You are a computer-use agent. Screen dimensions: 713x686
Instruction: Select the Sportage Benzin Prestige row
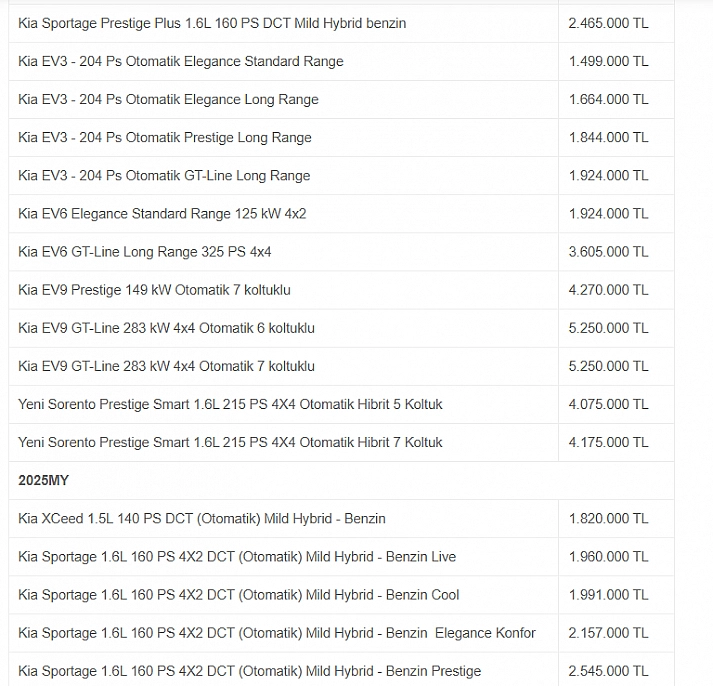pos(341,670)
